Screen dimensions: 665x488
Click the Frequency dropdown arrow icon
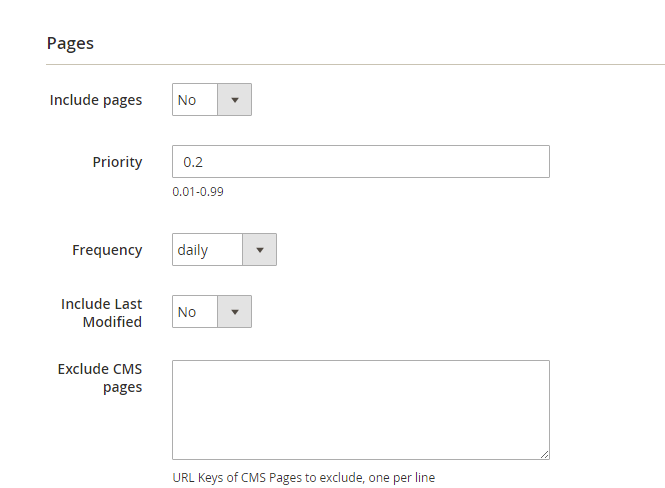coord(260,250)
